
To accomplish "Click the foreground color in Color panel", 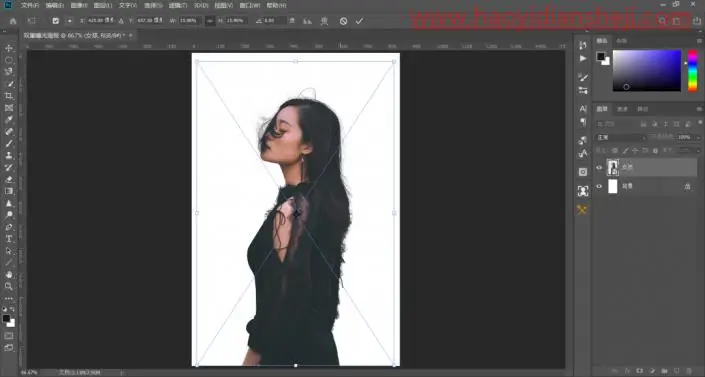I will click(601, 56).
